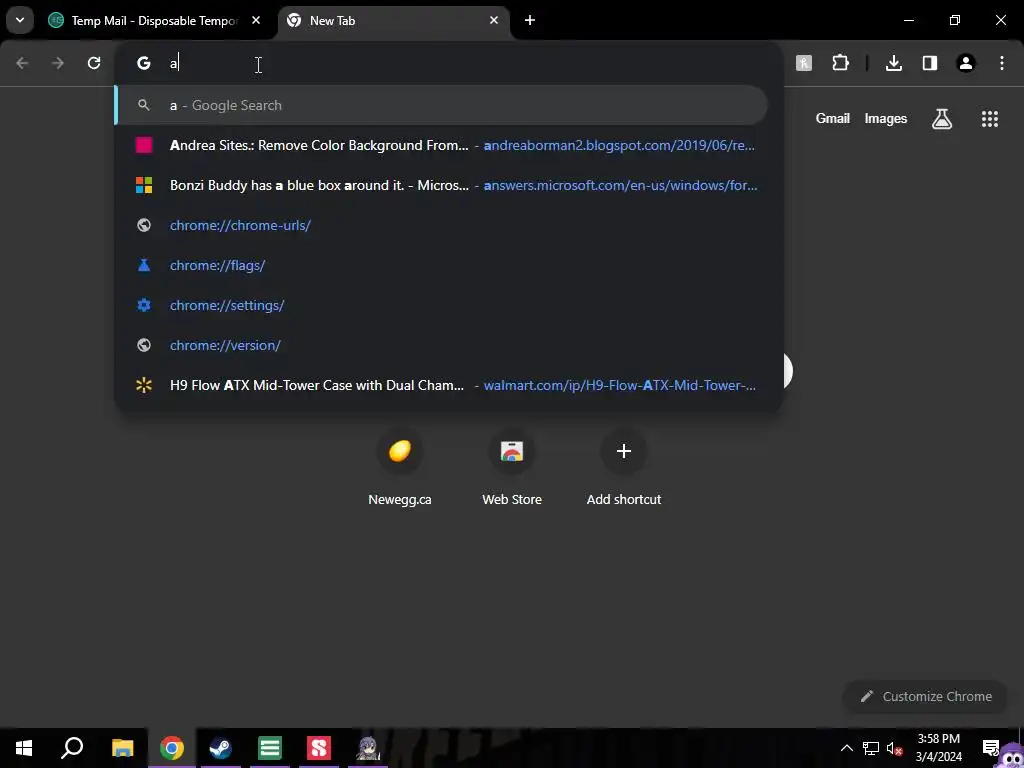
Task: Click the gray extension icon in toolbar
Action: (x=804, y=63)
